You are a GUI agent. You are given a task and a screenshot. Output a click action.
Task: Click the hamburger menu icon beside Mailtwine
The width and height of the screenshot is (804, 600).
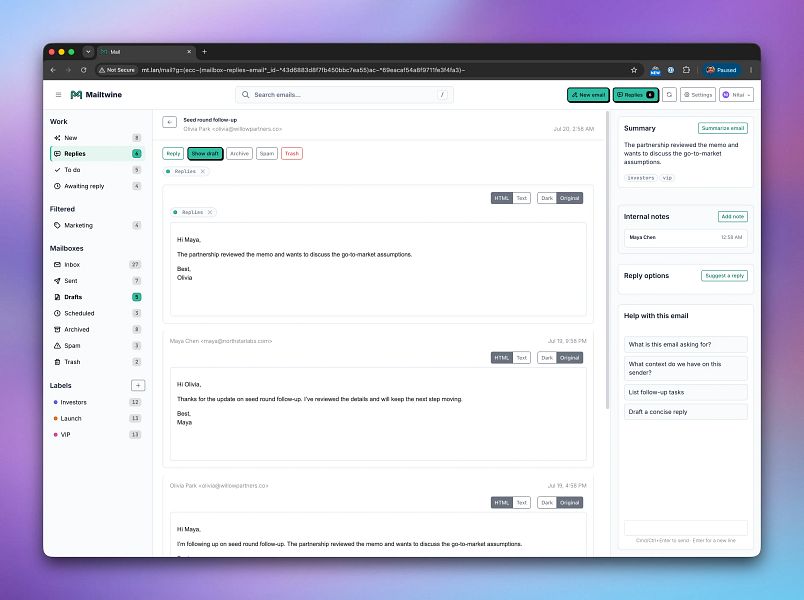coord(58,95)
